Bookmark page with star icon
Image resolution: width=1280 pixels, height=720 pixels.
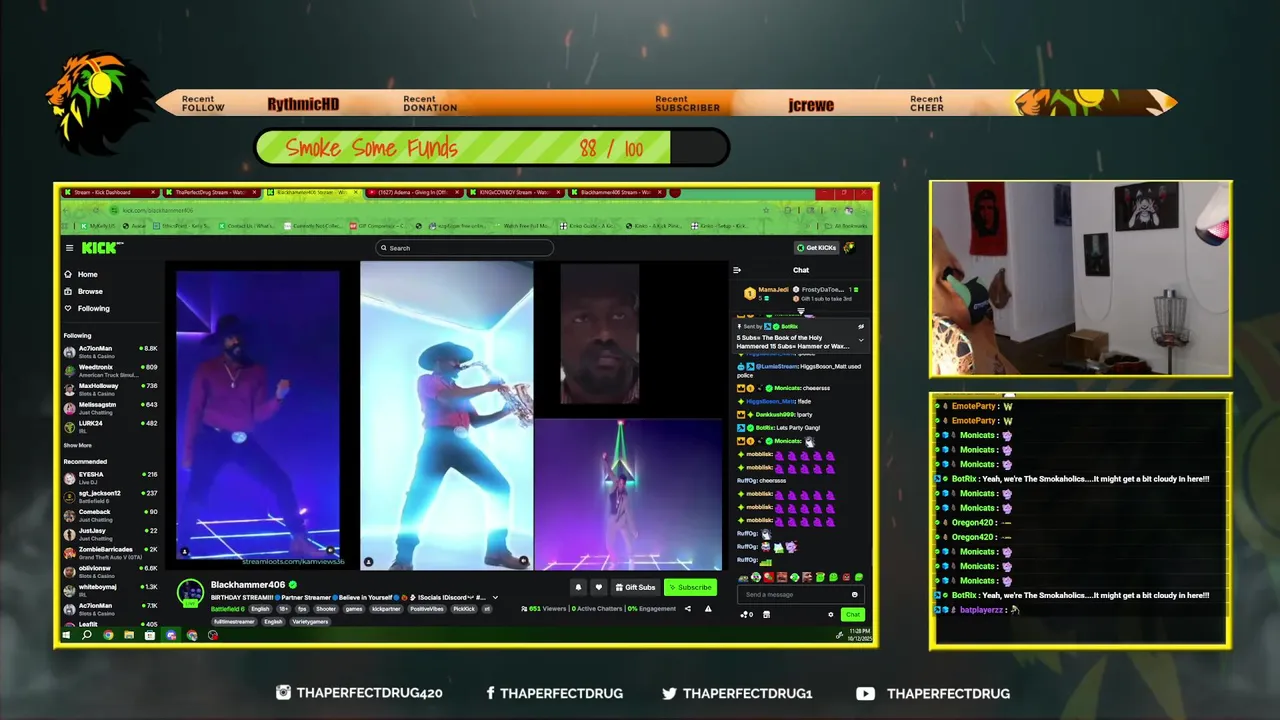click(x=766, y=210)
